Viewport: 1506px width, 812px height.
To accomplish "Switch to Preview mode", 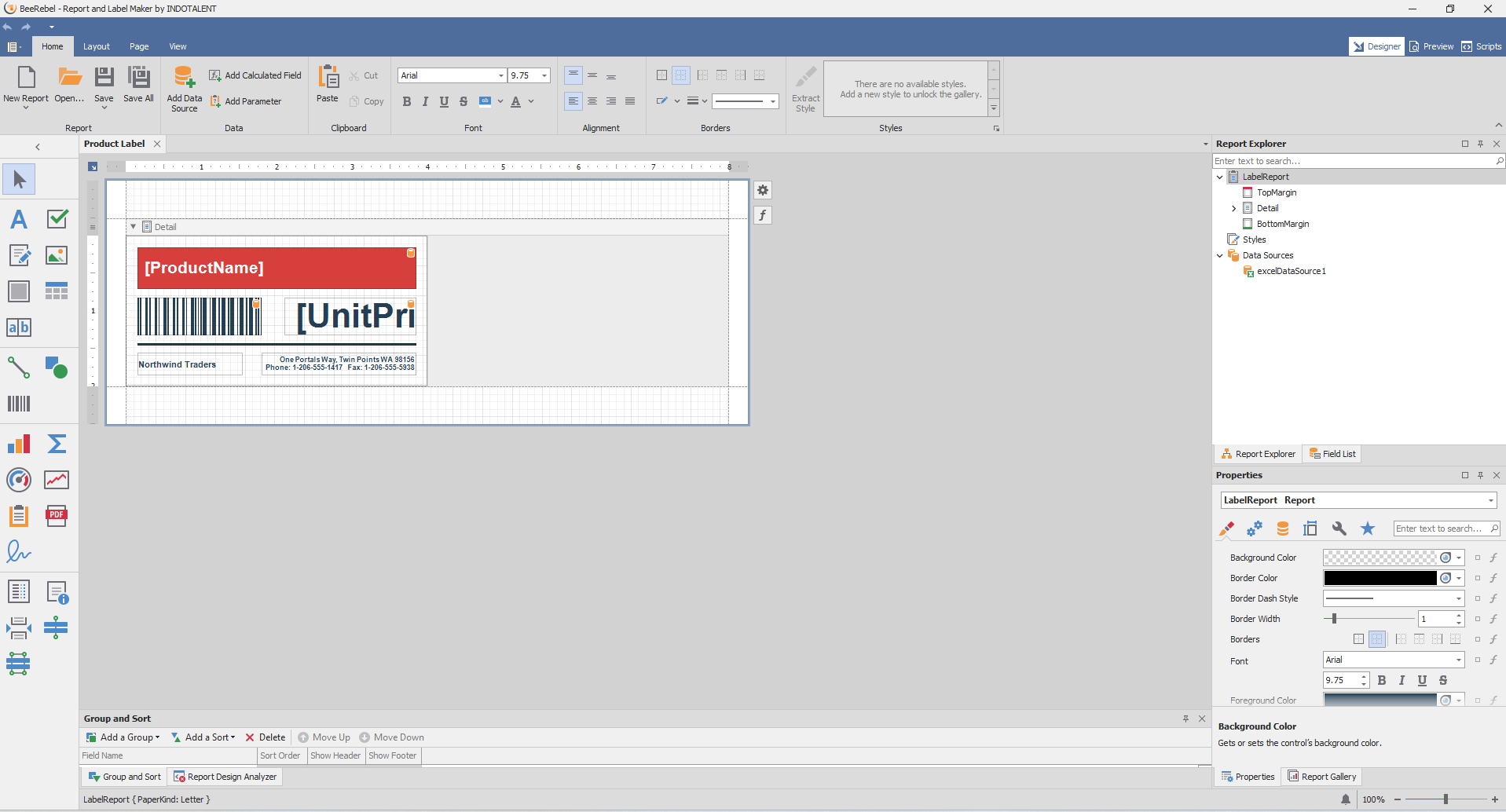I will click(x=1431, y=46).
